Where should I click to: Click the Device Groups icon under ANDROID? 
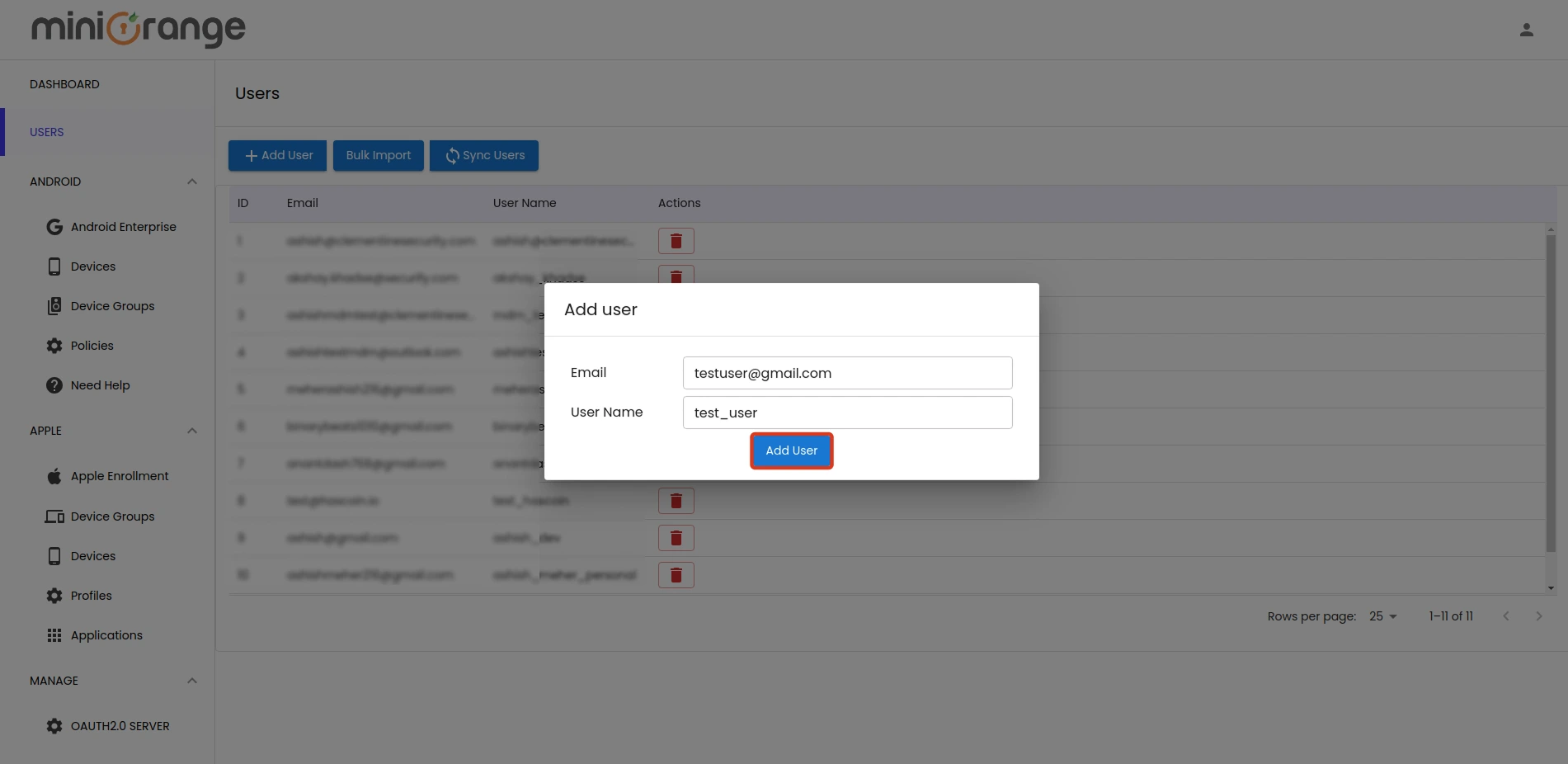tap(54, 305)
